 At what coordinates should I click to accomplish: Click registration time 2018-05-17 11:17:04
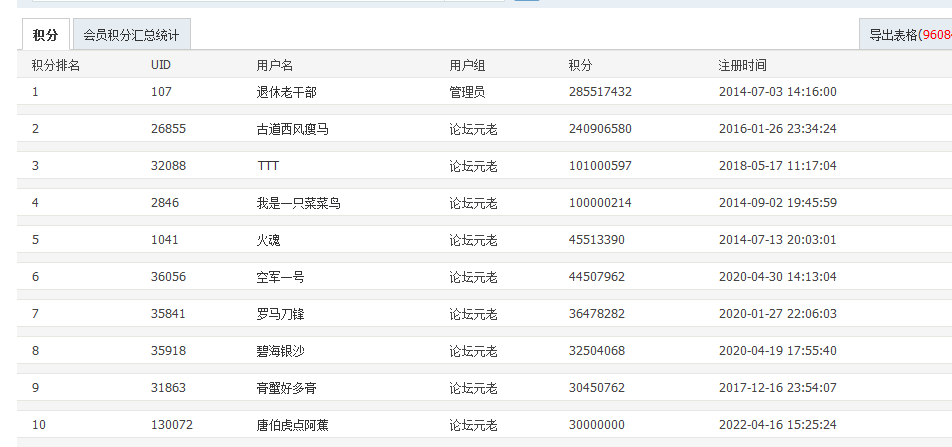[778, 166]
